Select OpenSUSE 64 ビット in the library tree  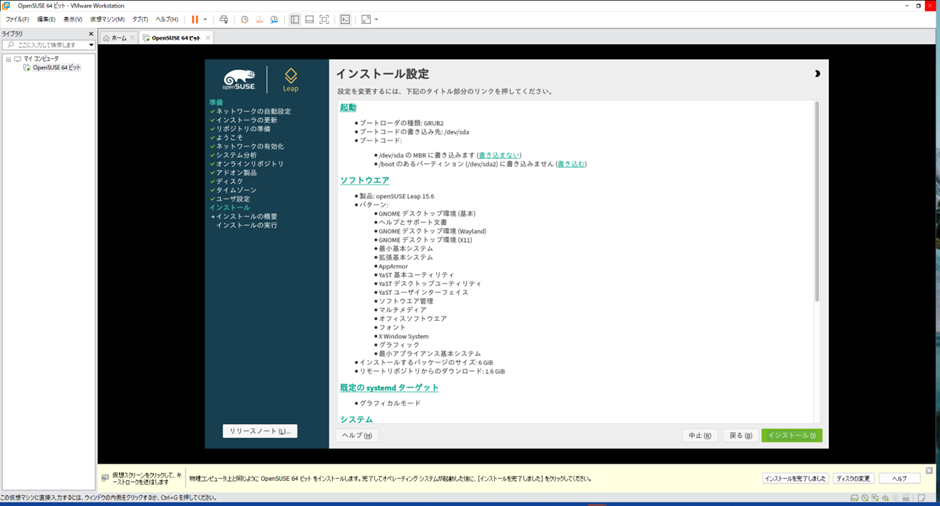click(x=57, y=68)
